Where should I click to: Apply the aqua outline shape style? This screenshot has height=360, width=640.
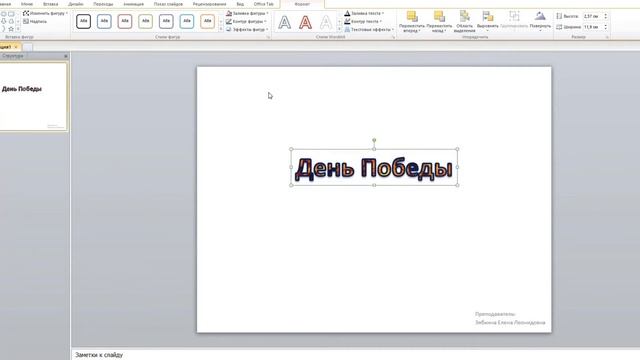coord(187,21)
